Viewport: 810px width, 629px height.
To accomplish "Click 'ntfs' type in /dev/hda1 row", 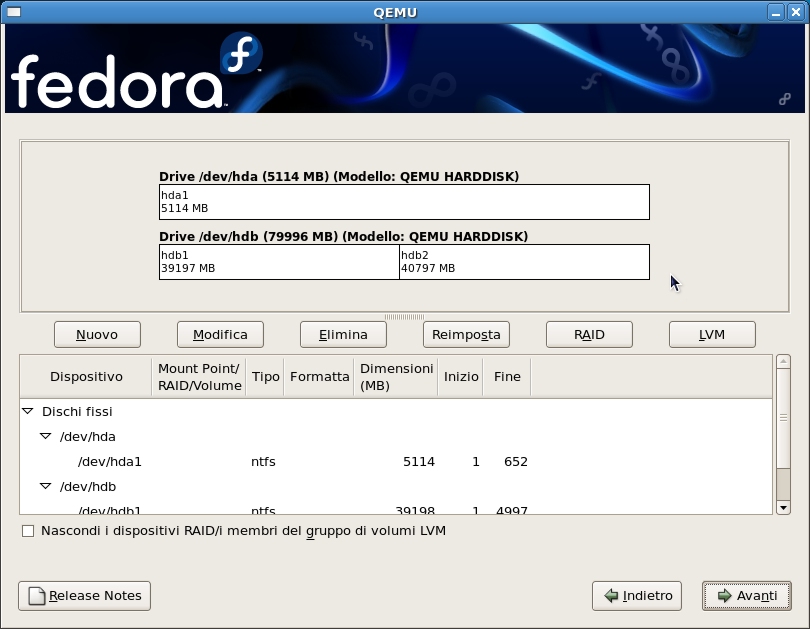I will click(x=263, y=462).
